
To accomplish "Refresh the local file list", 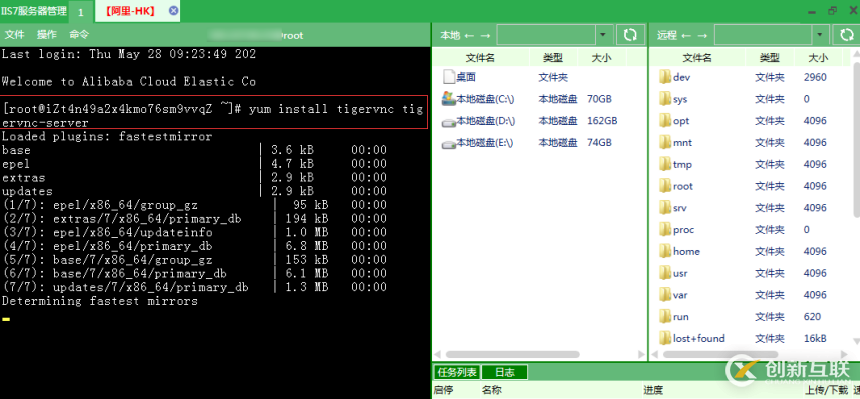I will coord(630,35).
